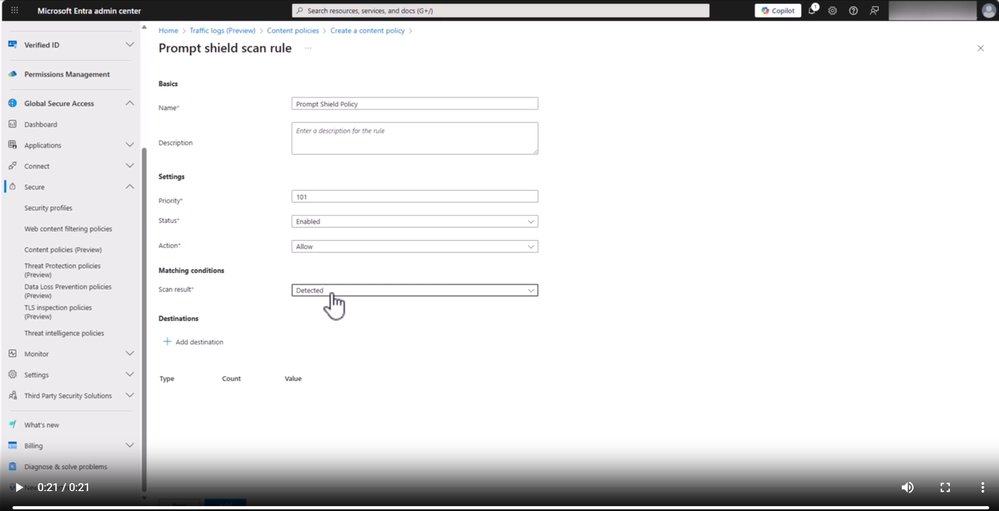The height and width of the screenshot is (511, 999).
Task: Click the Type column header
Action: click(167, 378)
